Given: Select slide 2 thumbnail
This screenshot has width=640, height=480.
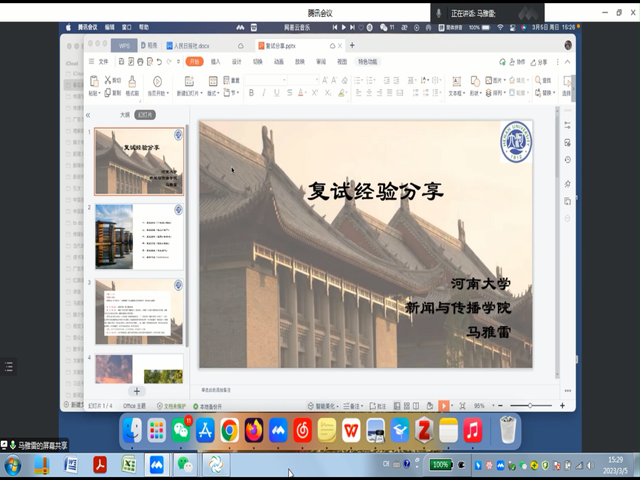Looking at the screenshot, I should (139, 236).
